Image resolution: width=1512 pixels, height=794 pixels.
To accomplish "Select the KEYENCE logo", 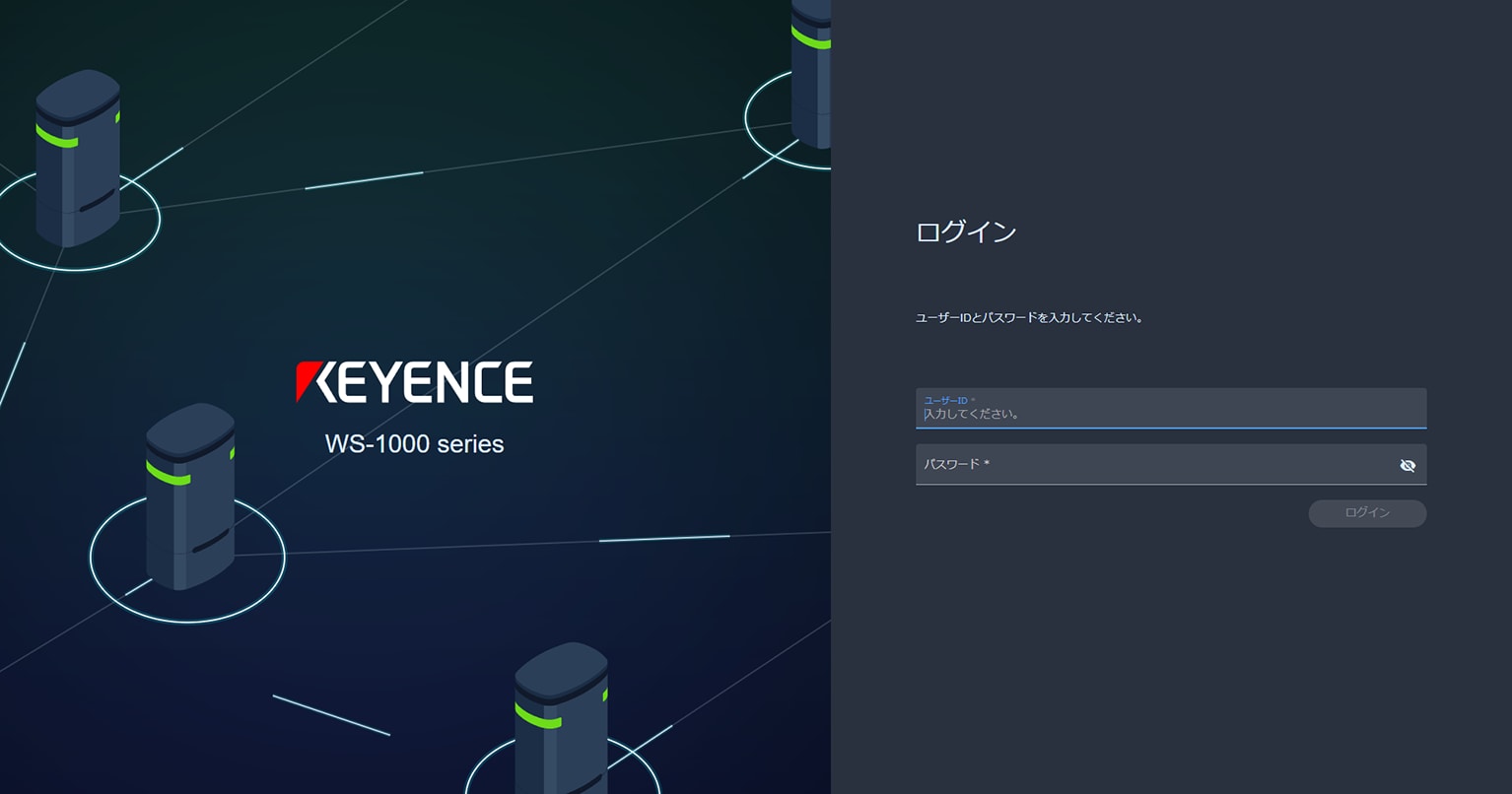I will [414, 381].
